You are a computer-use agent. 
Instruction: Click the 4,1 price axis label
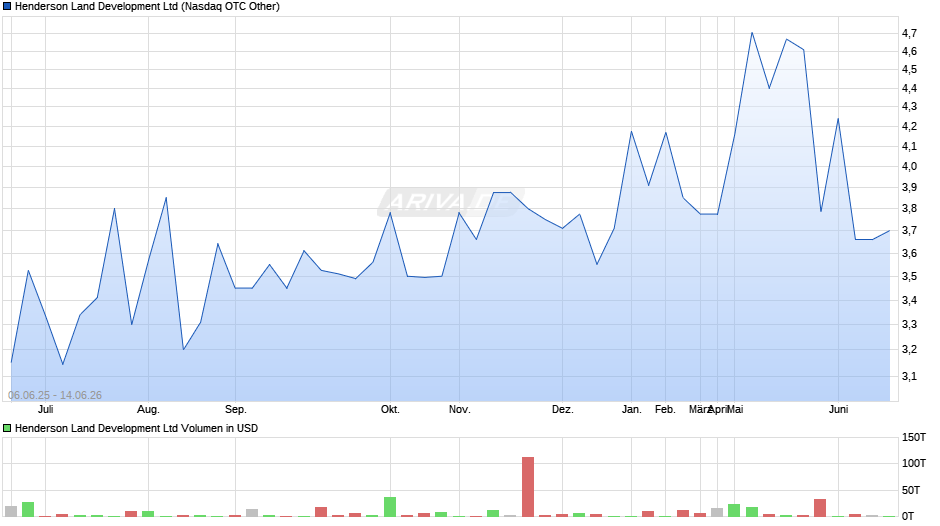[909, 146]
